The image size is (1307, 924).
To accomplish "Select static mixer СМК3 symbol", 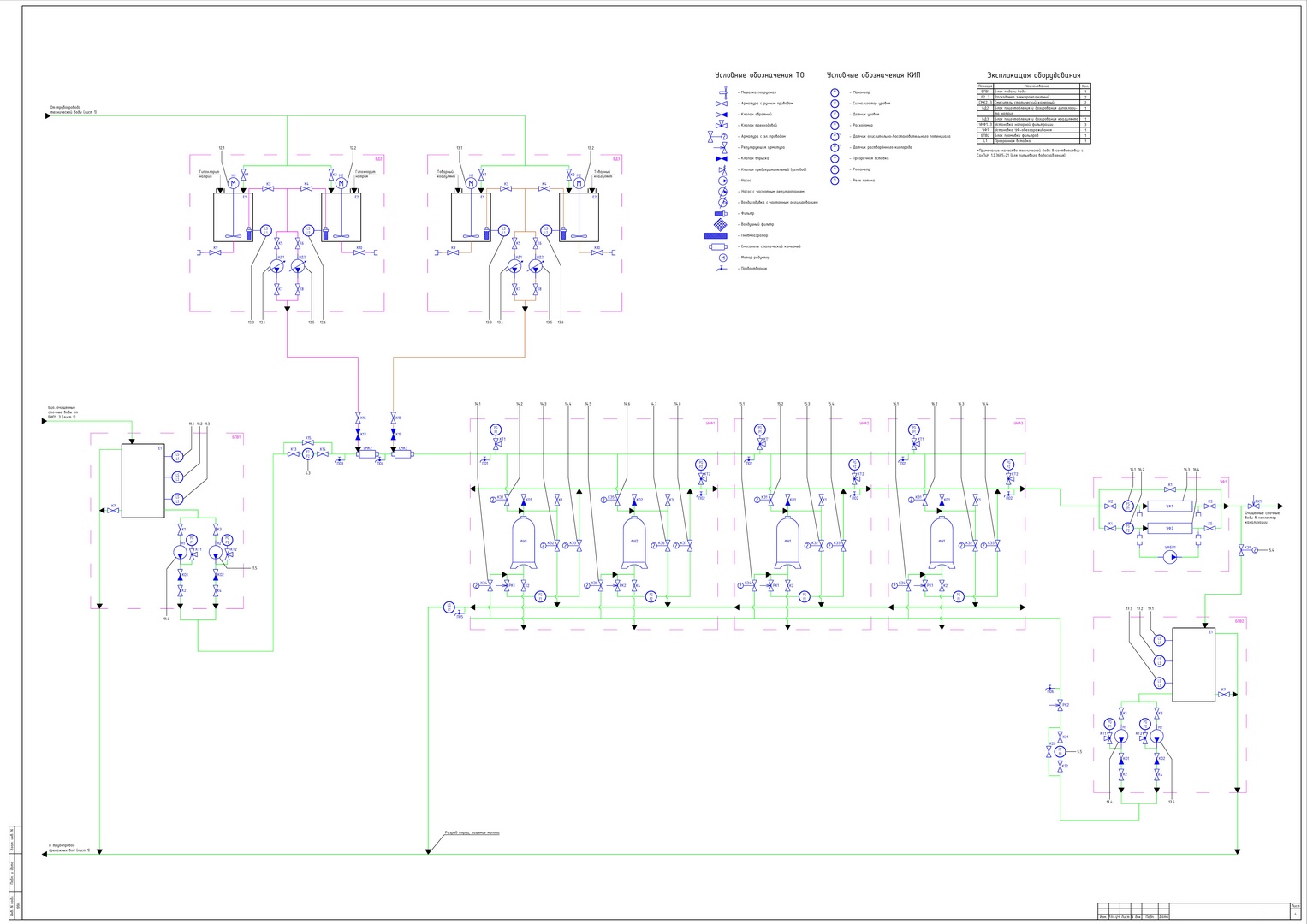I will pos(402,454).
